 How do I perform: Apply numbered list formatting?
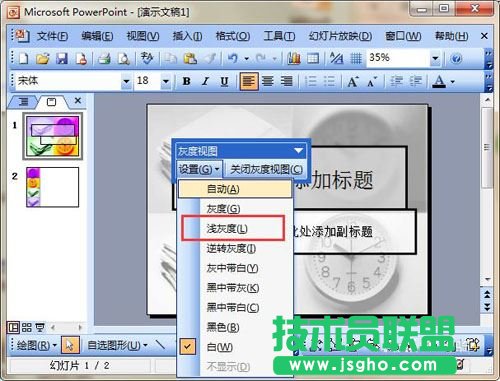tap(310, 81)
